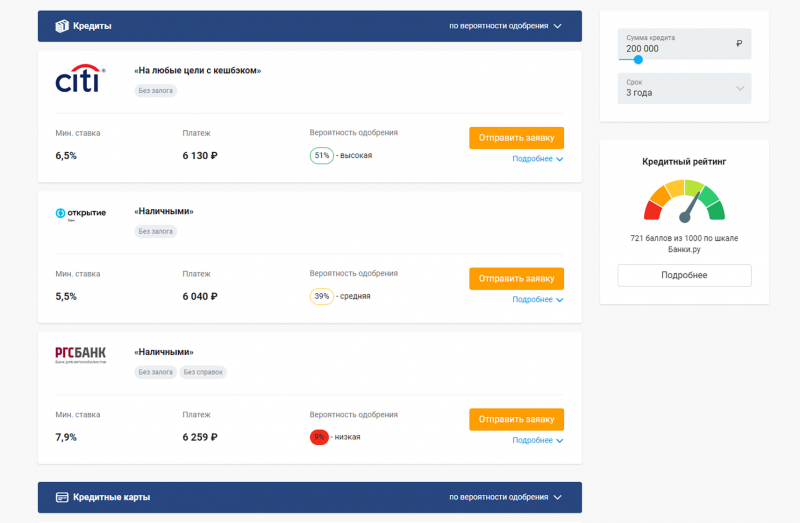This screenshot has width=800, height=523.
Task: Expand Подробнее for the Открытие loan
Action: (538, 300)
